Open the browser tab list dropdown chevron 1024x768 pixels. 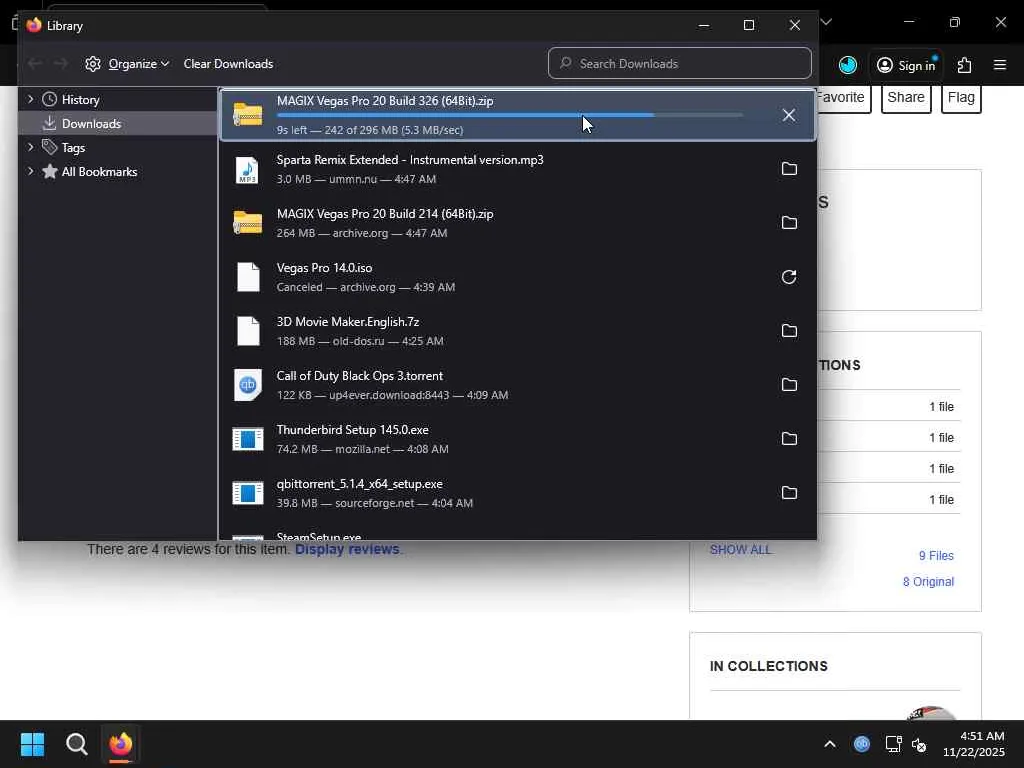(826, 22)
